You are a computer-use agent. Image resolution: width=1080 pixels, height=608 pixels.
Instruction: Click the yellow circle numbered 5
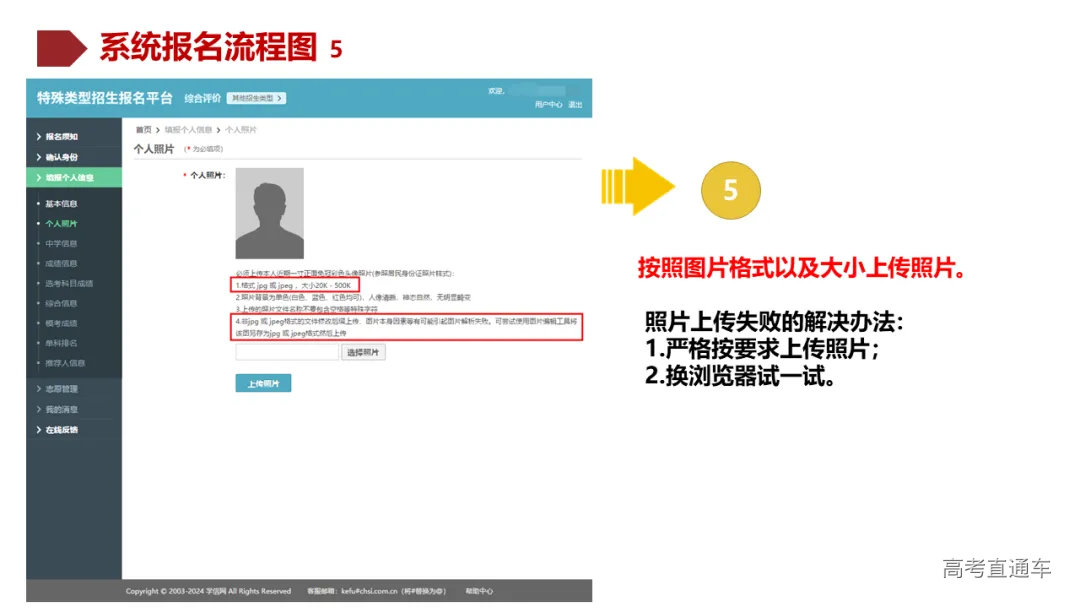click(x=730, y=190)
